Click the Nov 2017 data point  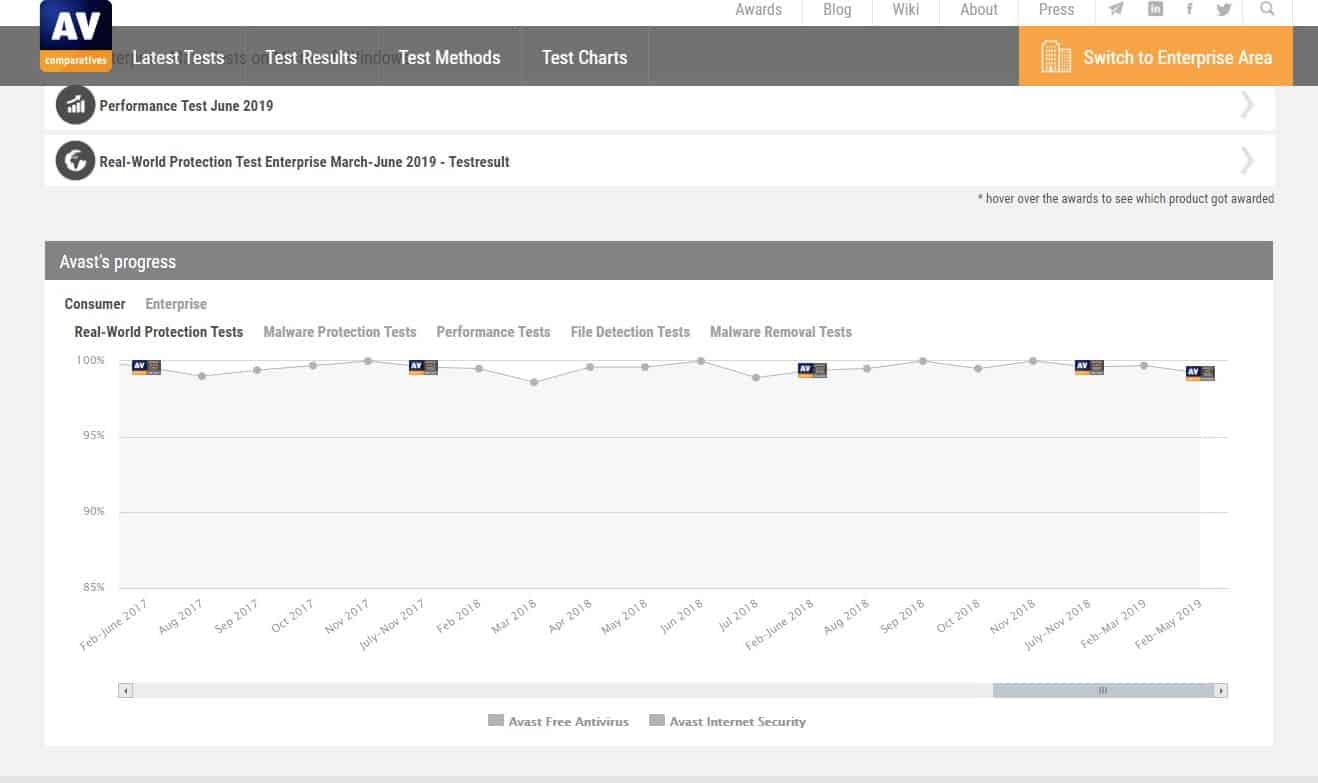click(368, 361)
